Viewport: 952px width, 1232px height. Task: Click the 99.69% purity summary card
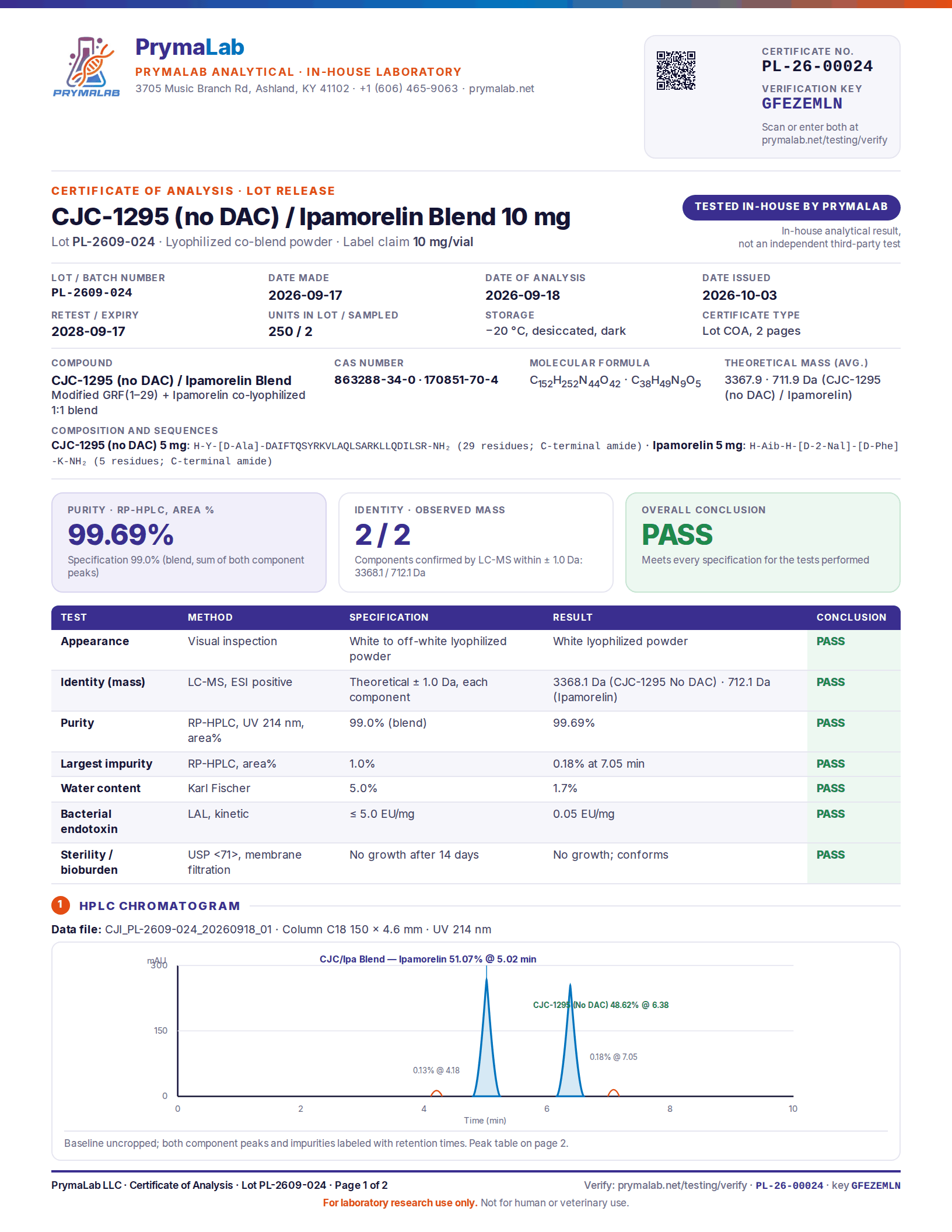click(x=189, y=542)
